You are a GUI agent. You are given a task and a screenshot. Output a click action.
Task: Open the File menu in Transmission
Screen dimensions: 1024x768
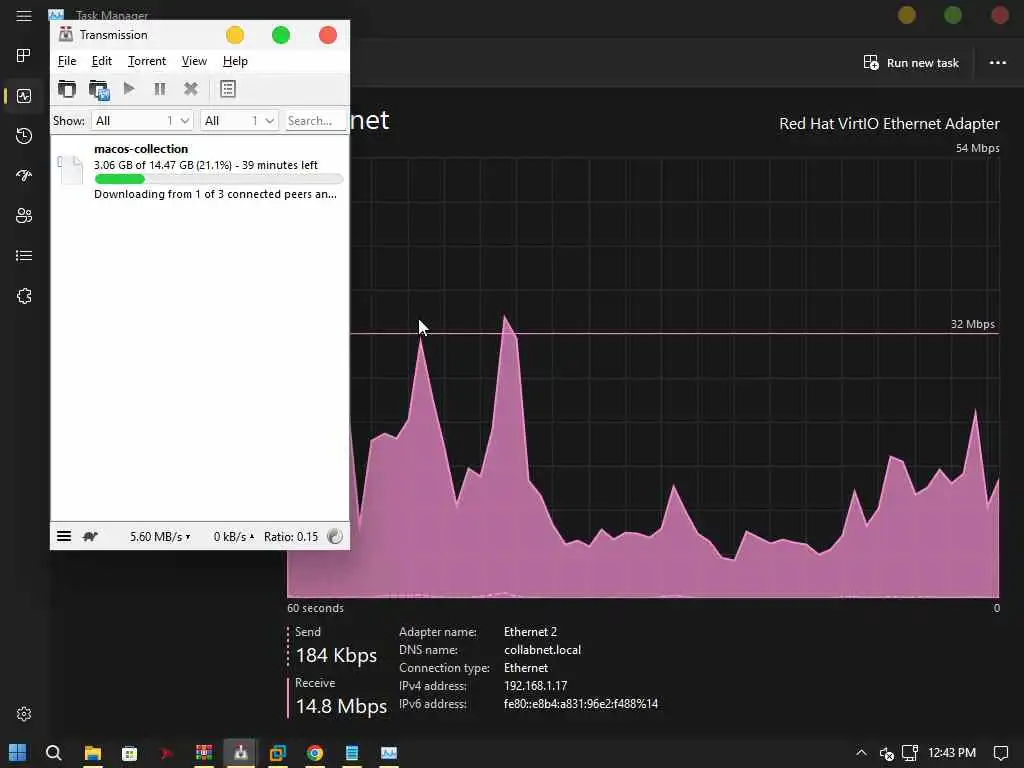coord(67,61)
